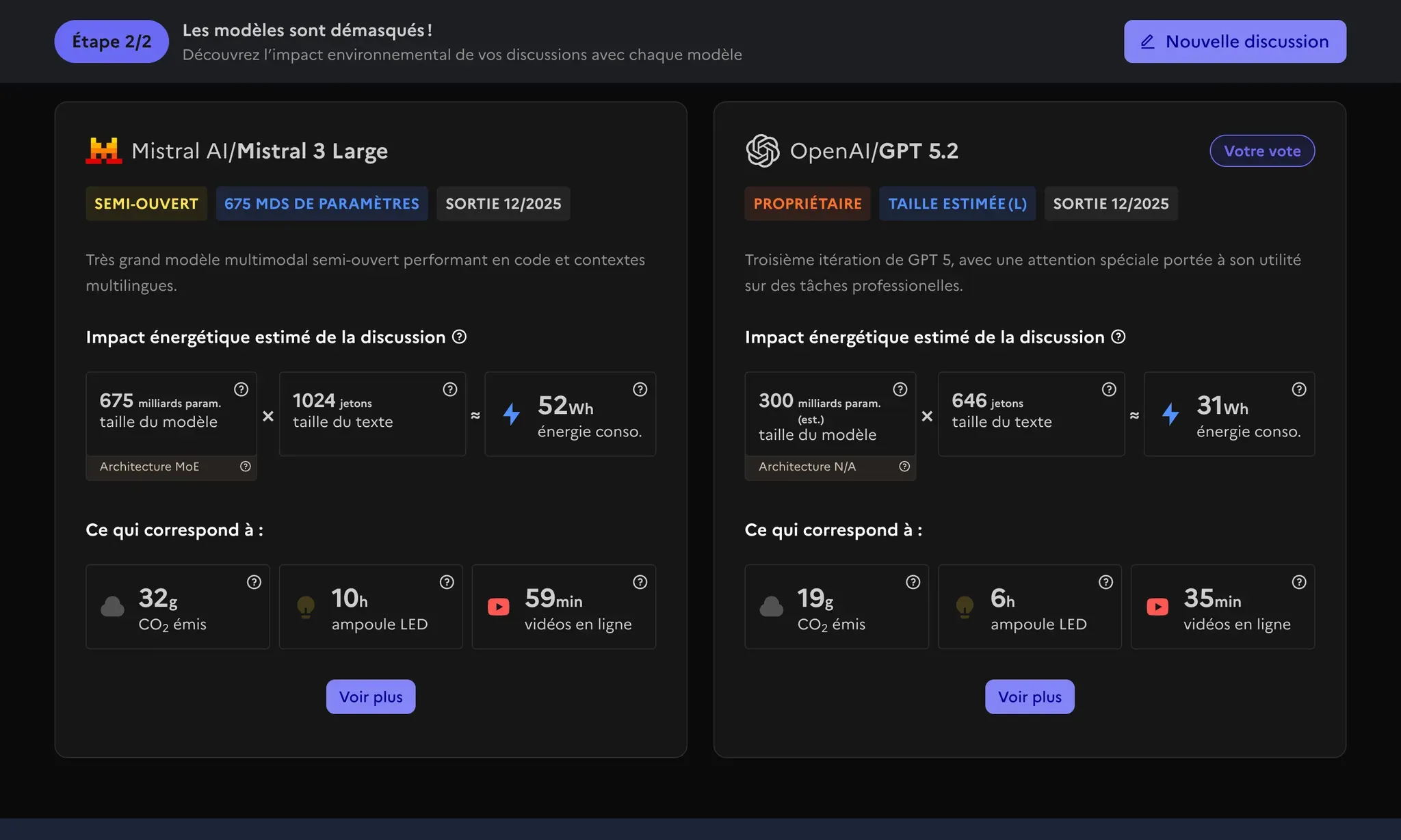The height and width of the screenshot is (840, 1401).
Task: Open info icon on 675 milliards param. card
Action: click(x=241, y=389)
